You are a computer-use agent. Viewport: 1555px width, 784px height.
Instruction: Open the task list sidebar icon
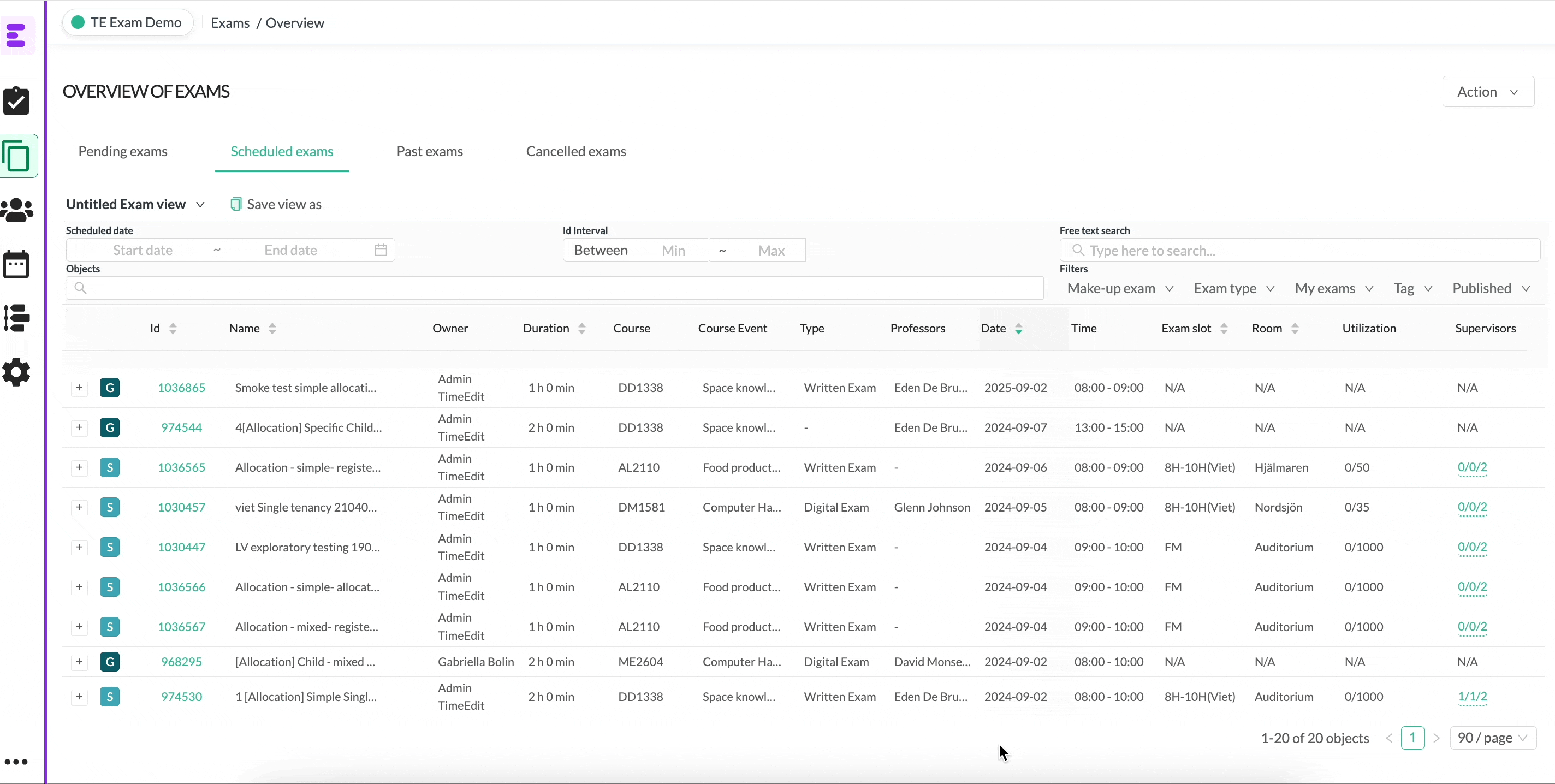coord(17,318)
